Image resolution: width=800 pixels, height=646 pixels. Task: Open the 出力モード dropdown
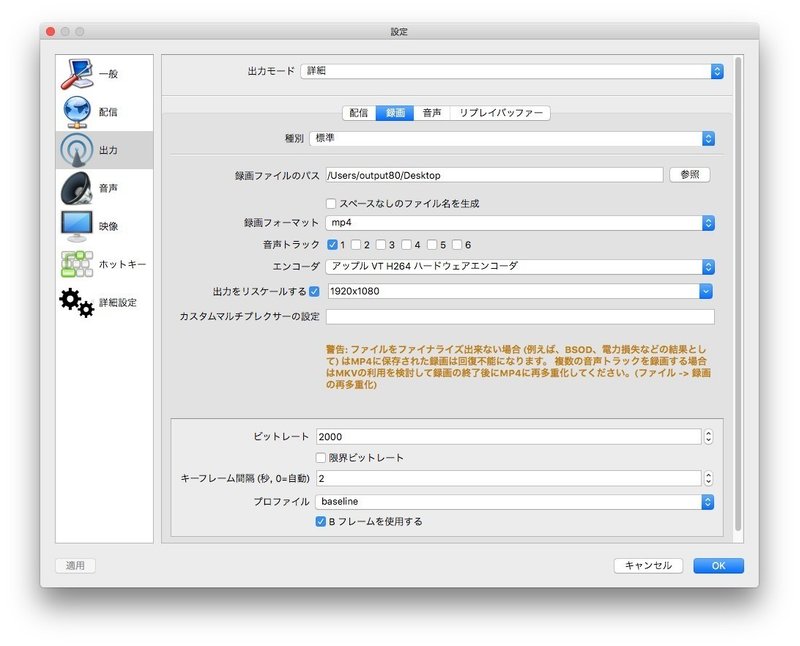[512, 71]
